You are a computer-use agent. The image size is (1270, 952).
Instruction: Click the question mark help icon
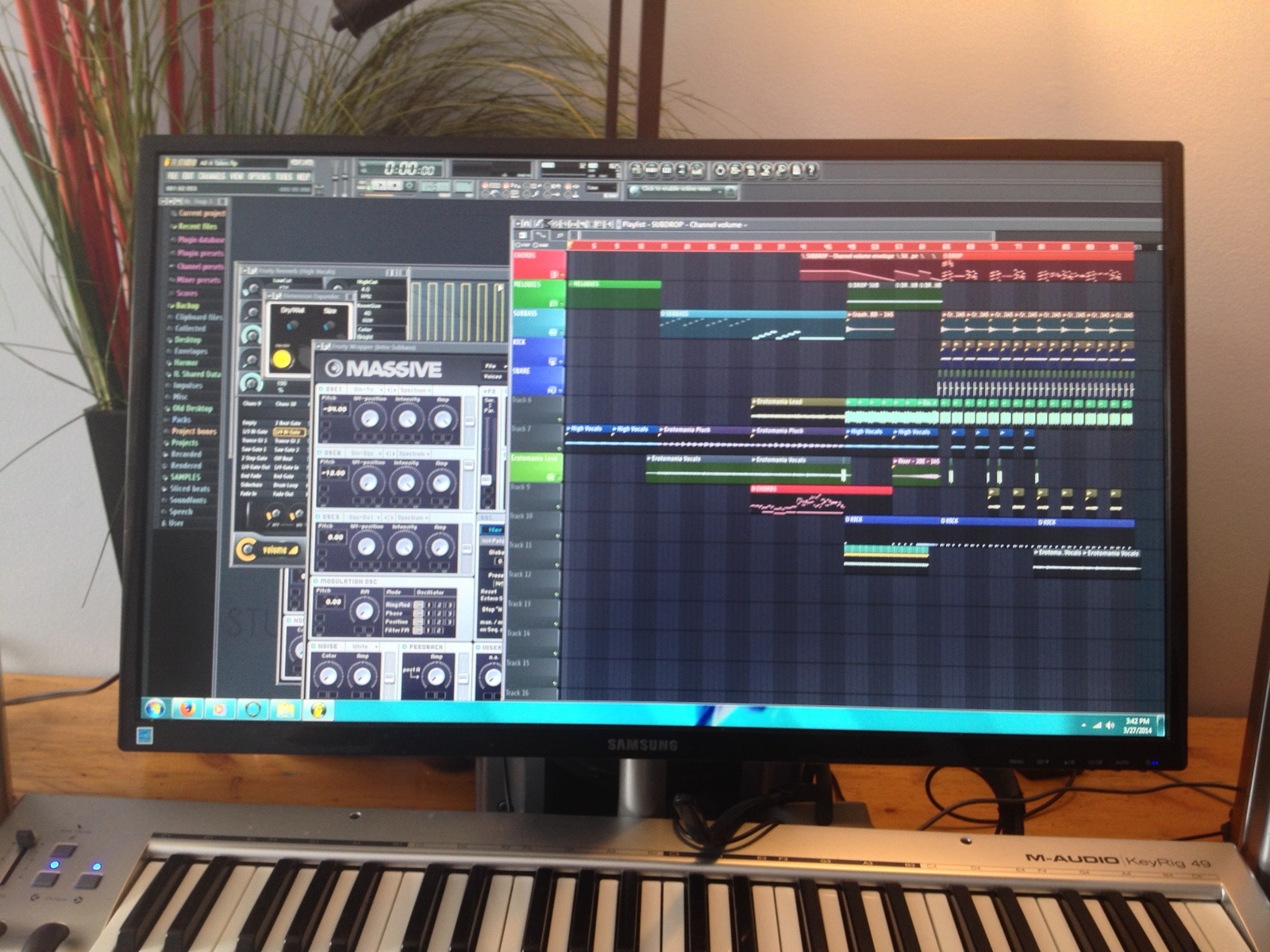[x=810, y=170]
